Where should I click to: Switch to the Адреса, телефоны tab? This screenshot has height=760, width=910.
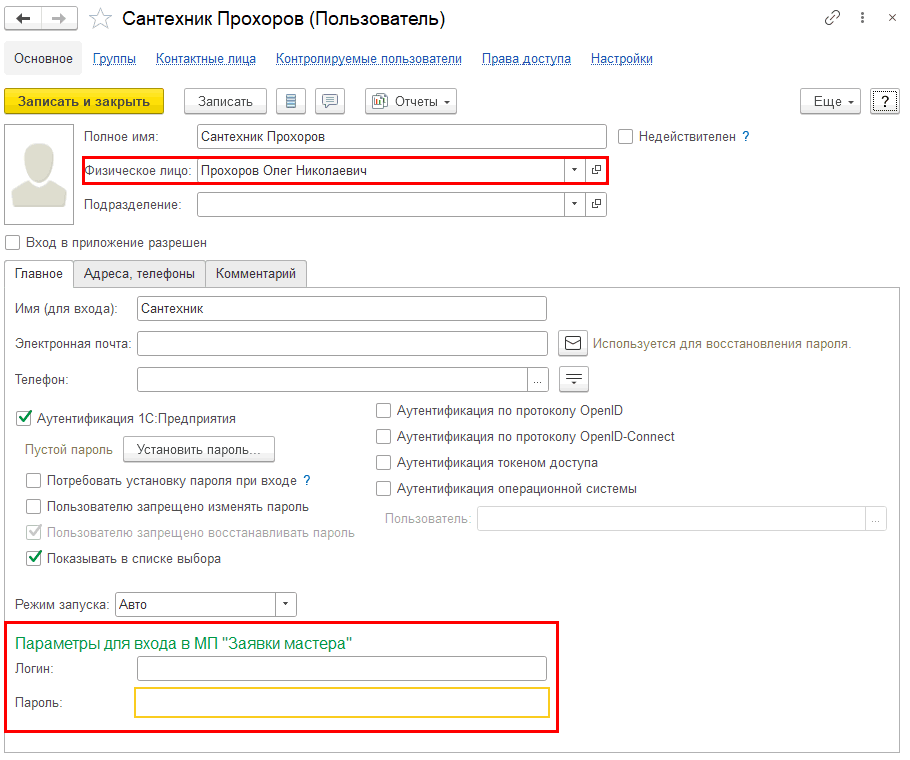tap(139, 273)
